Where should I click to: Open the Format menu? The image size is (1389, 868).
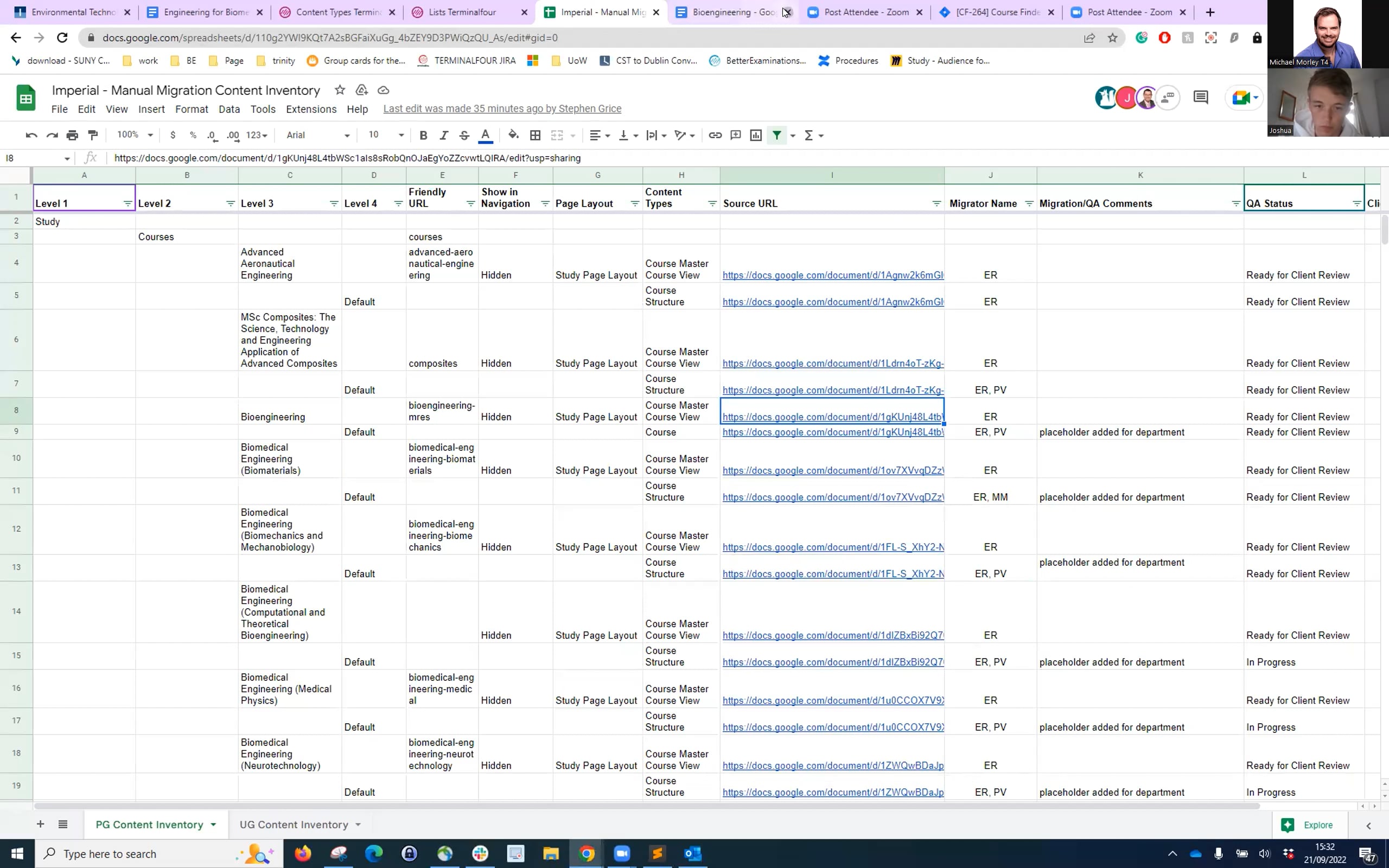click(x=192, y=109)
